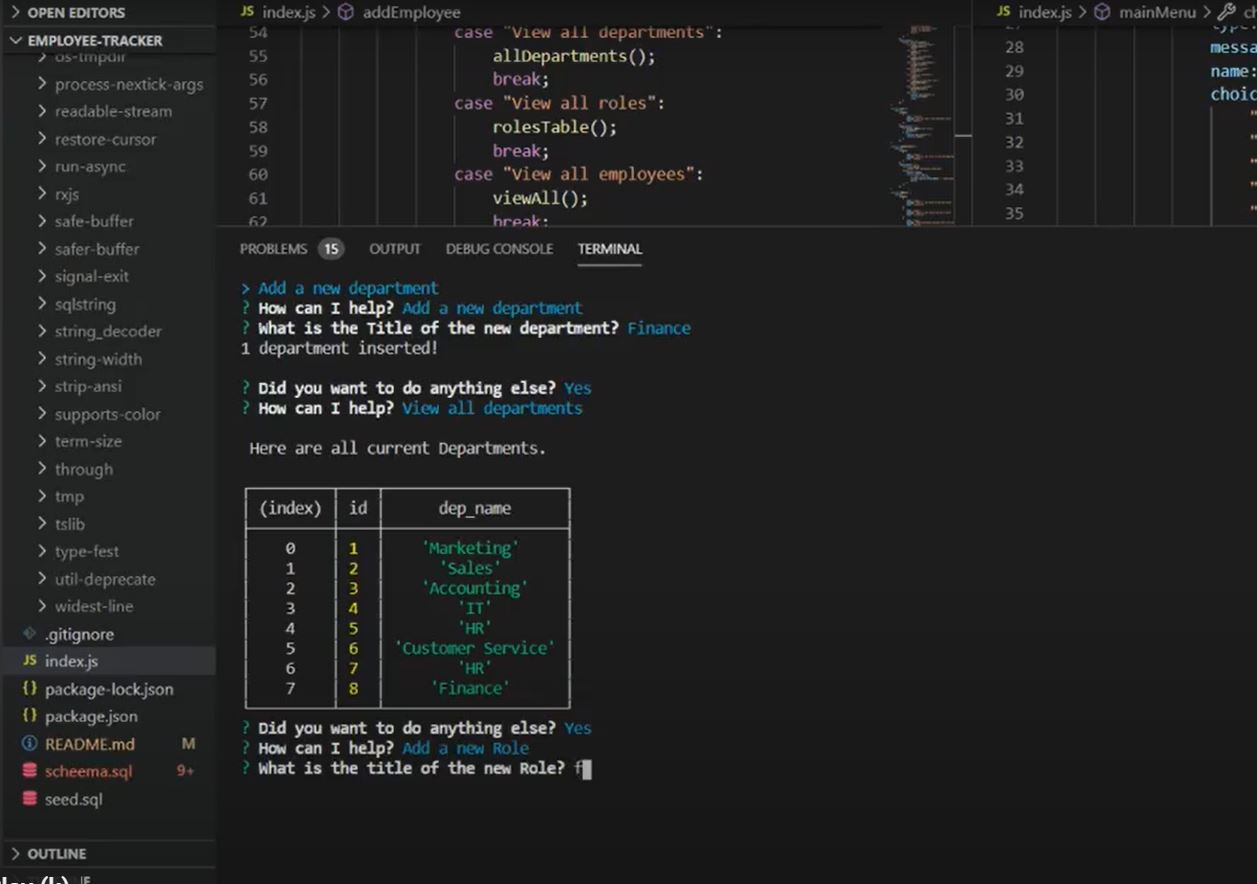Image resolution: width=1257 pixels, height=884 pixels.
Task: Click the curly-brace icon of package.json
Action: pyautogui.click(x=29, y=716)
